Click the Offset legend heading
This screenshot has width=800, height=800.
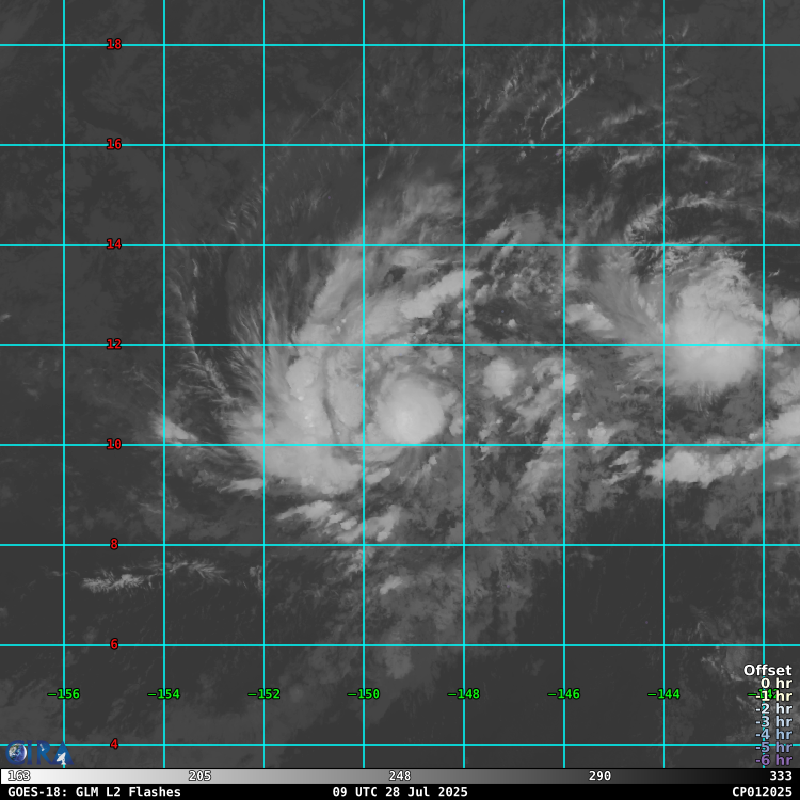(767, 670)
